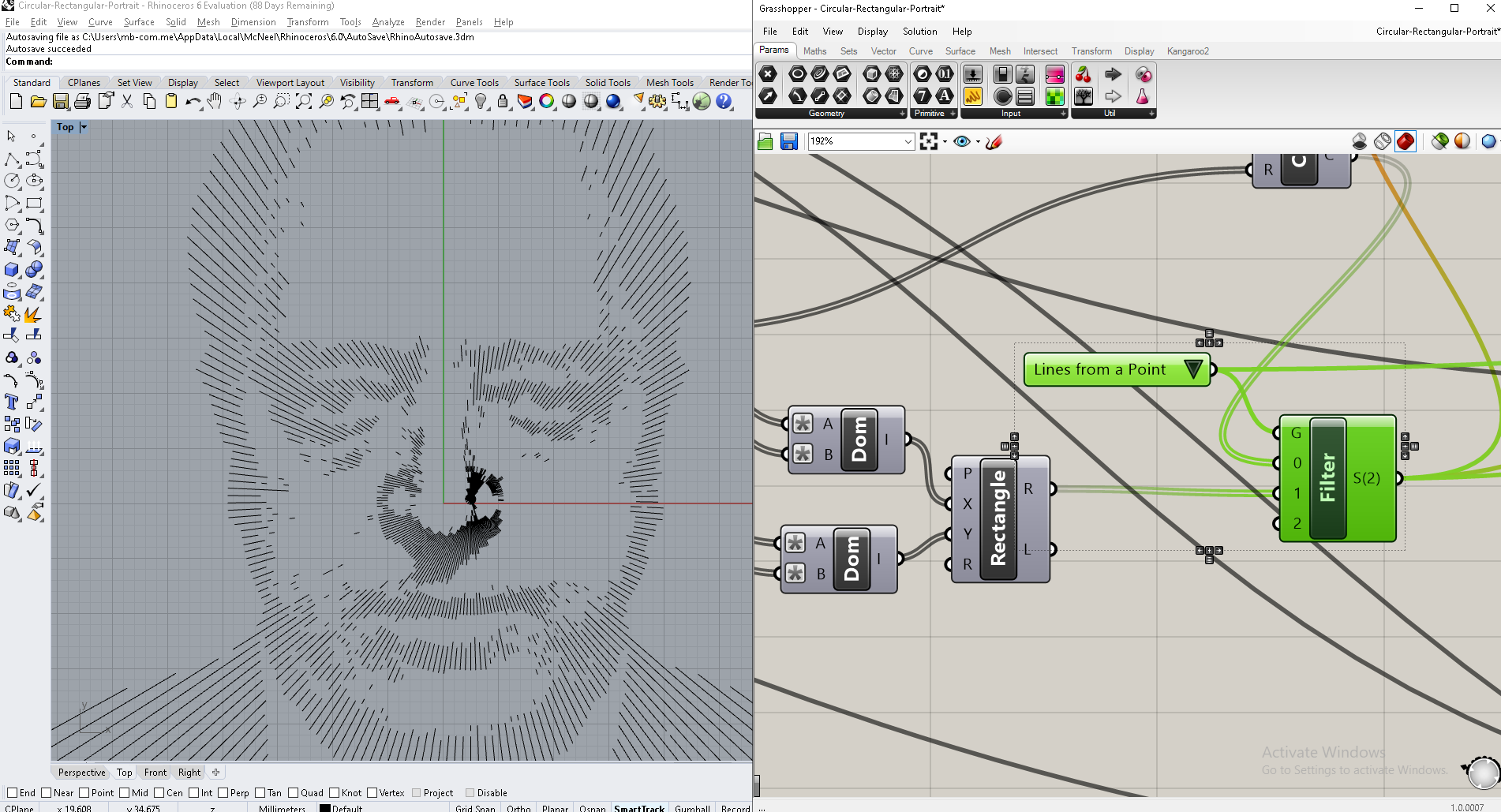Expand the Lines from a Point group triangle
The image size is (1501, 812).
click(x=1193, y=369)
